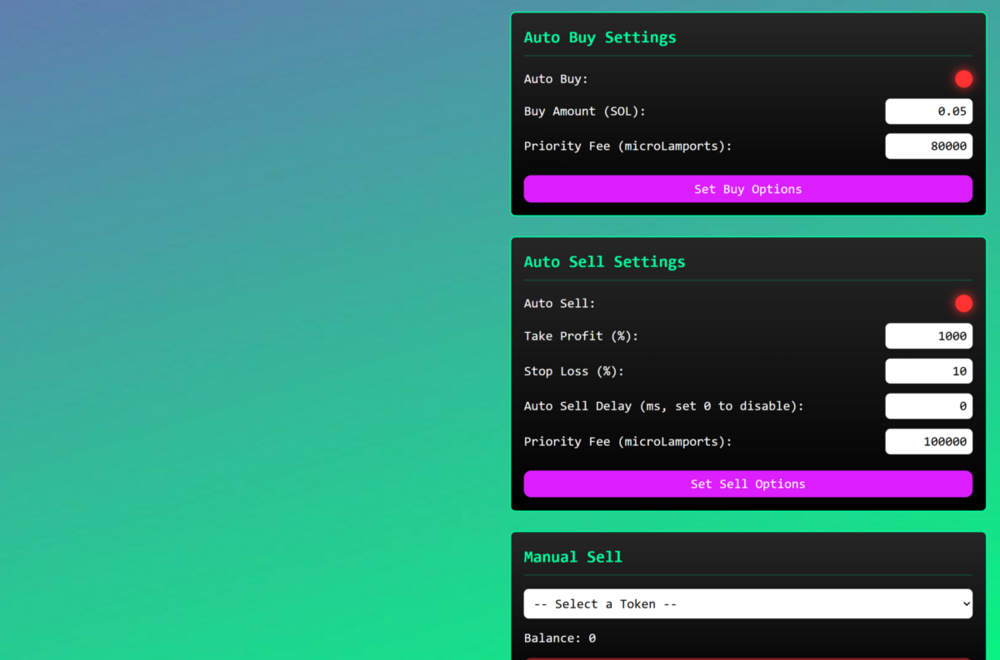Image resolution: width=1000 pixels, height=660 pixels.
Task: Click the Auto Buy Settings heading
Action: coord(600,38)
